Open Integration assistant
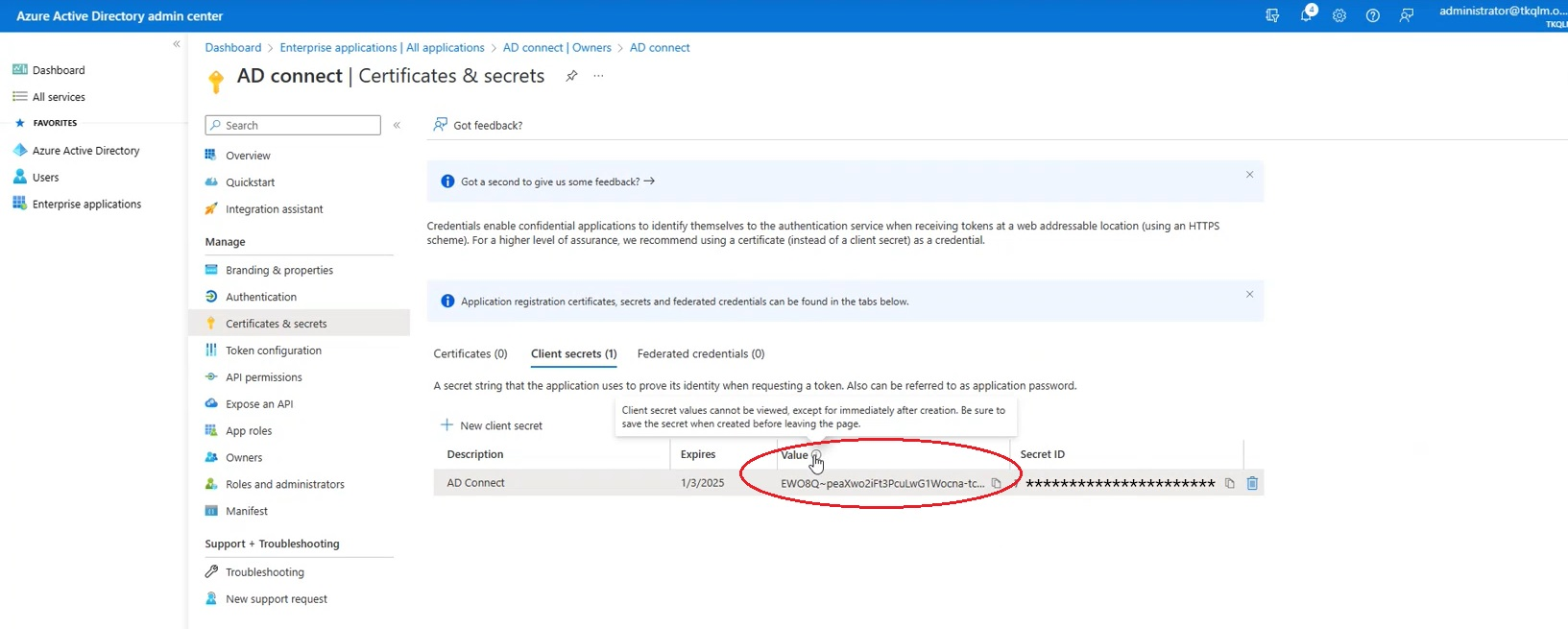This screenshot has width=1568, height=629. click(x=274, y=209)
